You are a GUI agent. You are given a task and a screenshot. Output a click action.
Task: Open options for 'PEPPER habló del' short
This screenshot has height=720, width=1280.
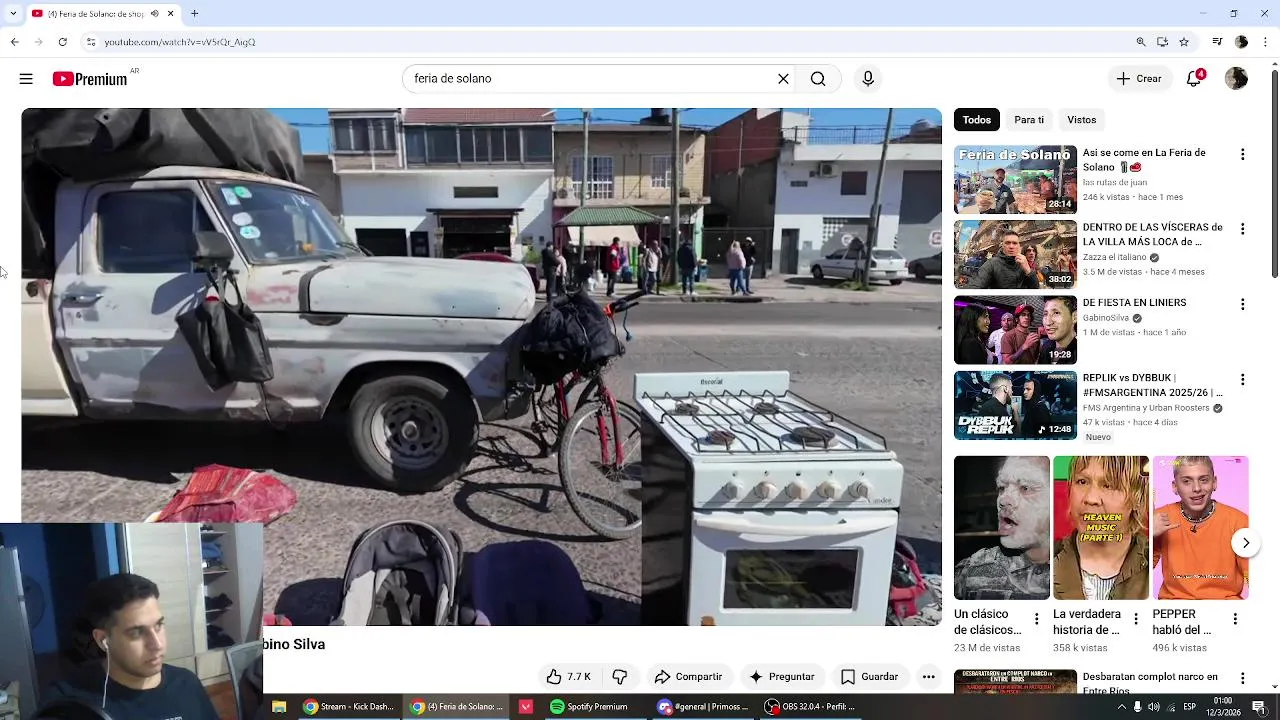point(1235,619)
